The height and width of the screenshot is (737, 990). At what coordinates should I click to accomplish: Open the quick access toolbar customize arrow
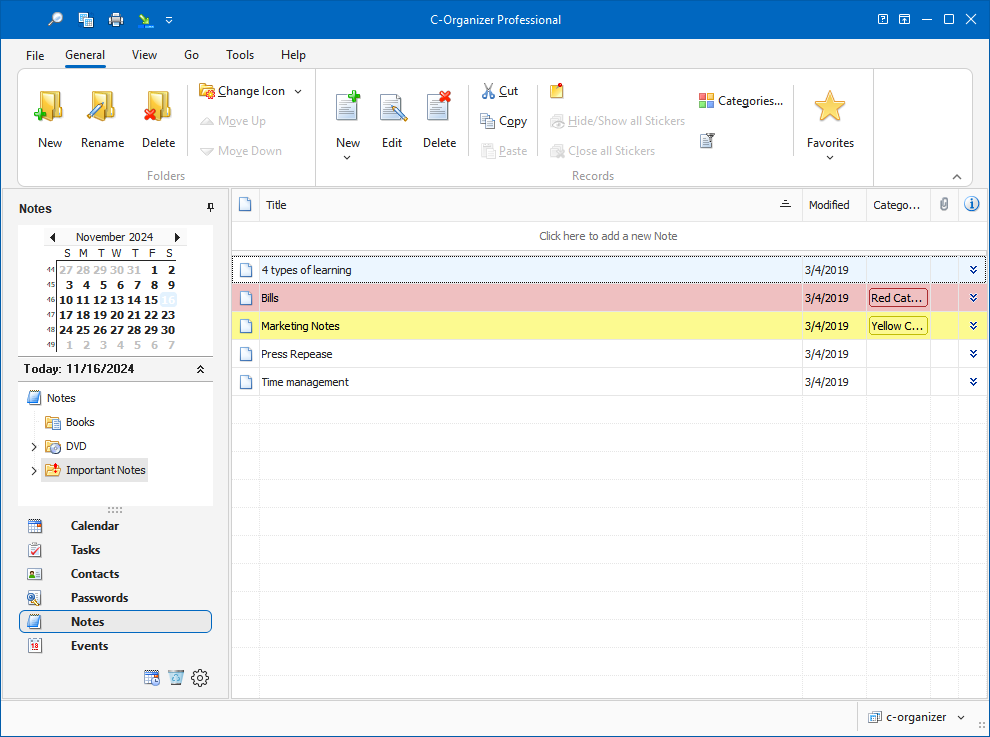coord(169,20)
